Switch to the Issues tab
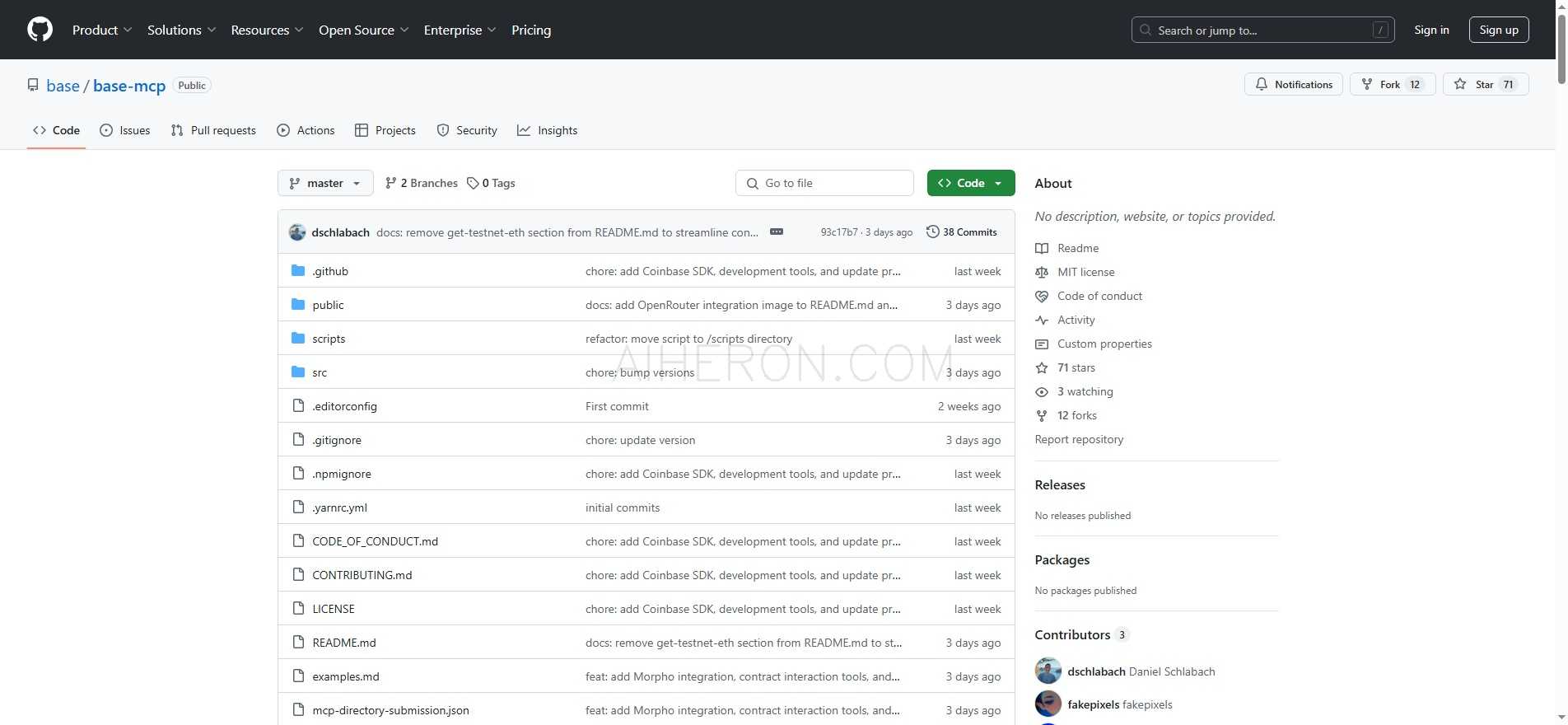The height and width of the screenshot is (725, 1568). point(125,130)
